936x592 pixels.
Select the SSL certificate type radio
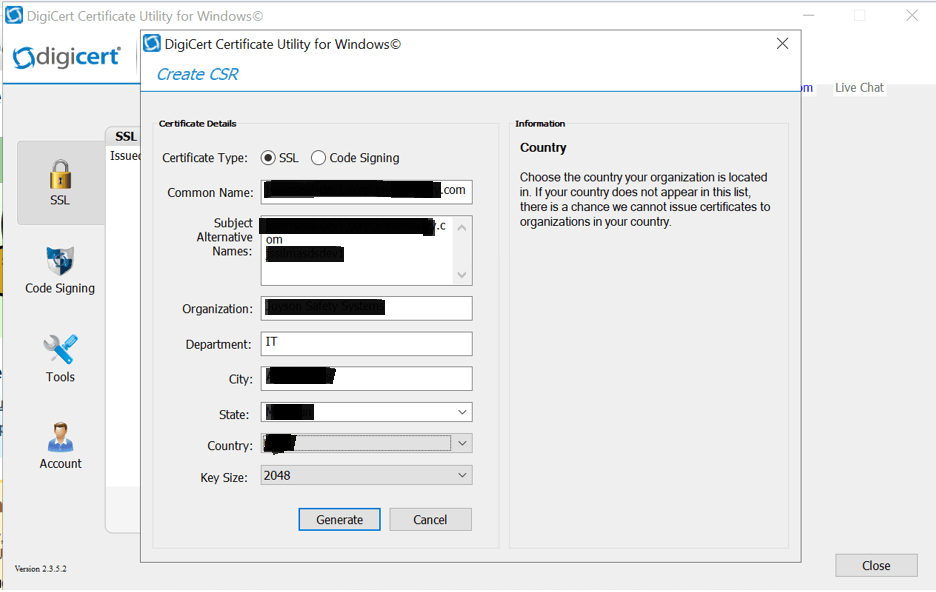point(268,158)
